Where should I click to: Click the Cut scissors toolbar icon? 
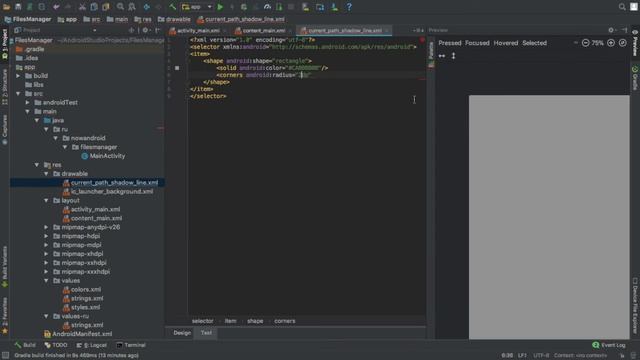tap(82, 7)
